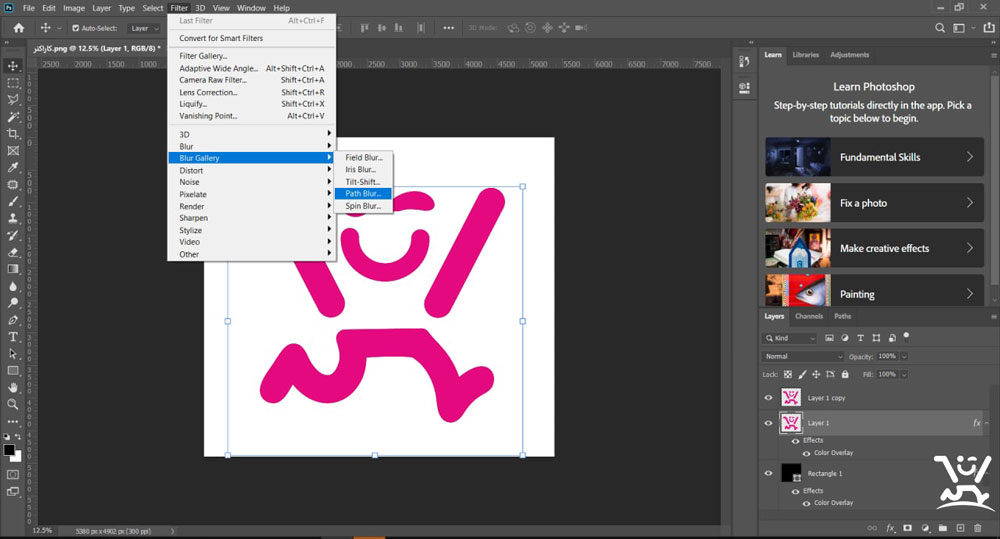Lock transparent pixels
Viewport: 1000px width, 539px height.
788,374
